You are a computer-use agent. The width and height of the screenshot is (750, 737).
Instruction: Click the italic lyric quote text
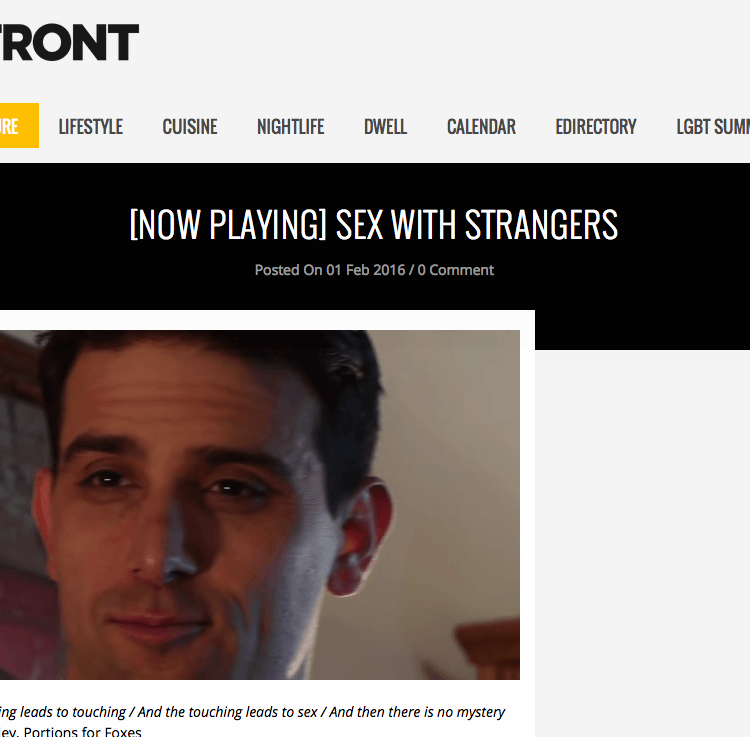(252, 712)
